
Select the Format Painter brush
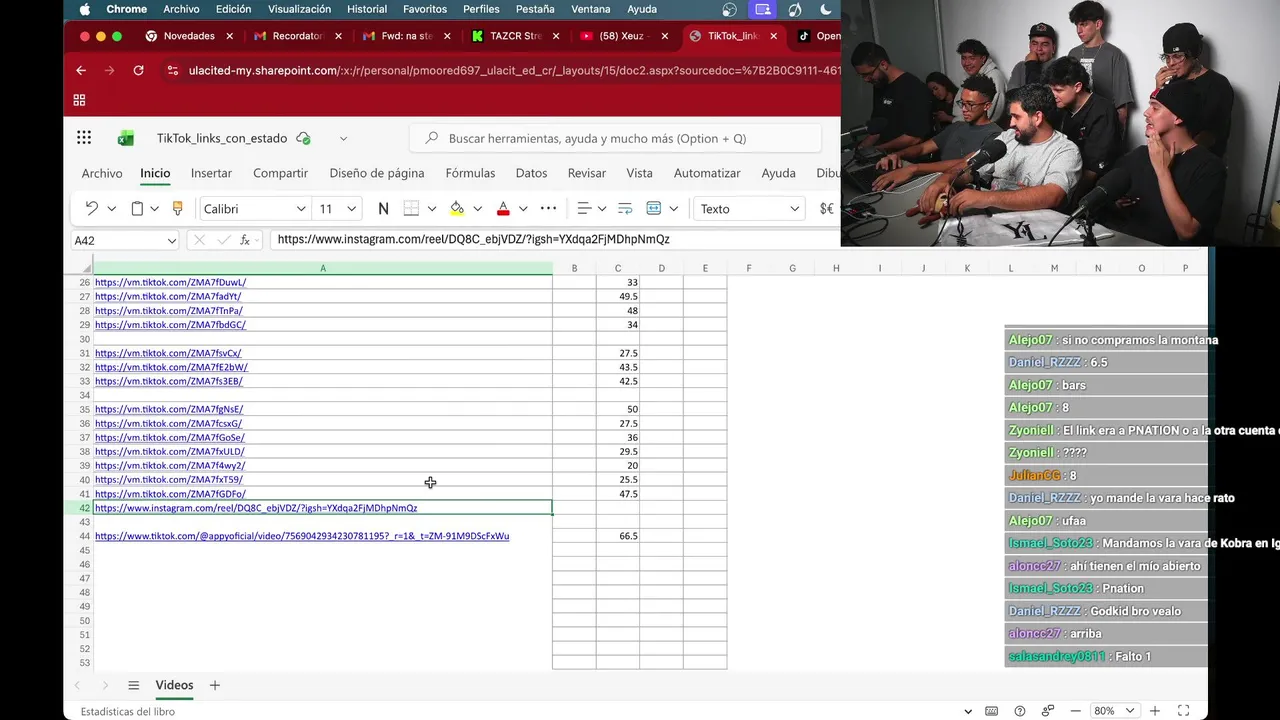[x=178, y=208]
